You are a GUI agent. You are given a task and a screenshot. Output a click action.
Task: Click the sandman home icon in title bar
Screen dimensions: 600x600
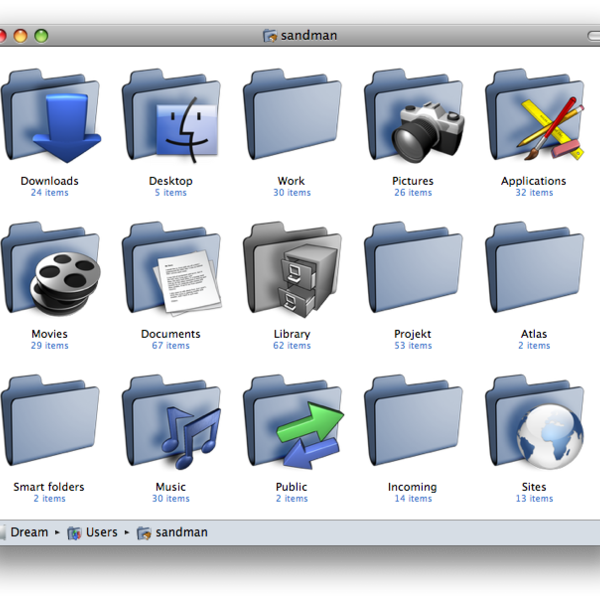(270, 36)
